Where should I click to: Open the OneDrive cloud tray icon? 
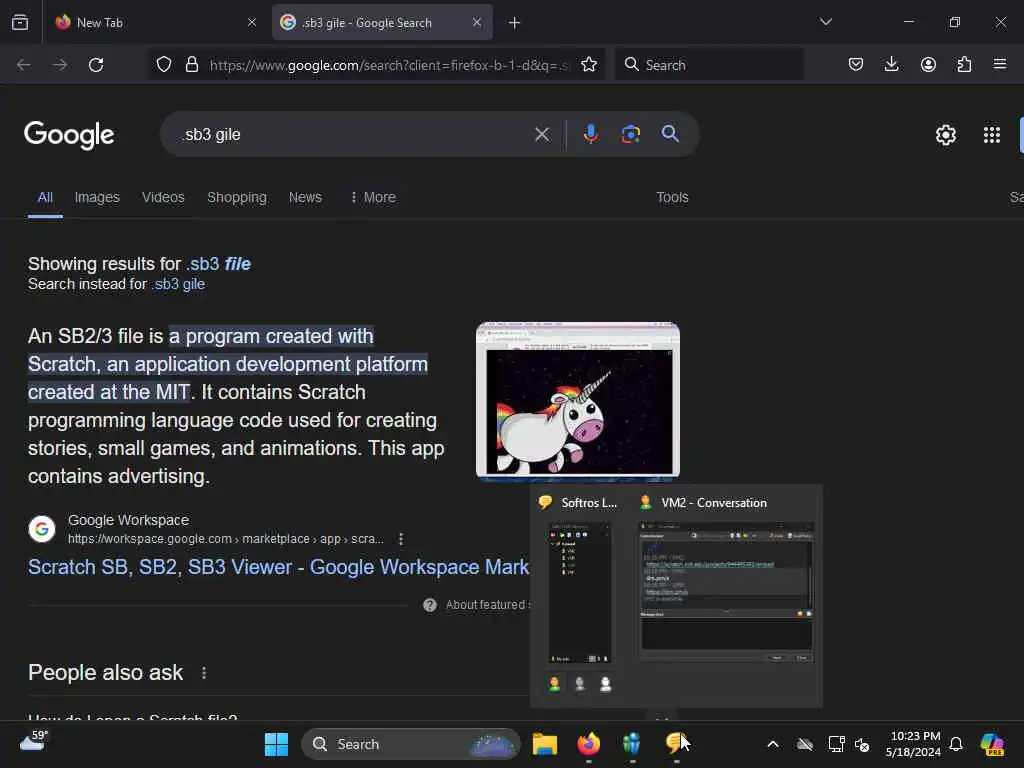(805, 744)
